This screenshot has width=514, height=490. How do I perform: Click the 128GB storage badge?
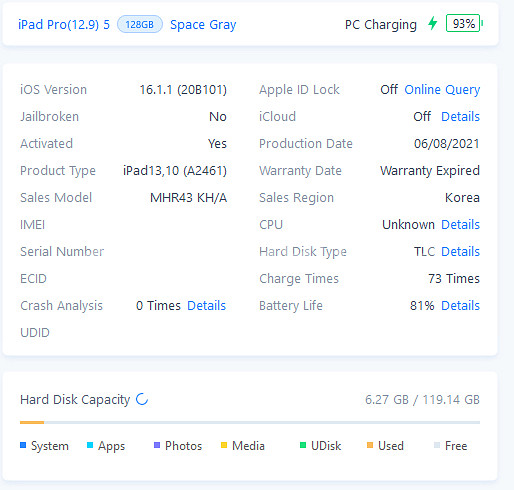[140, 24]
